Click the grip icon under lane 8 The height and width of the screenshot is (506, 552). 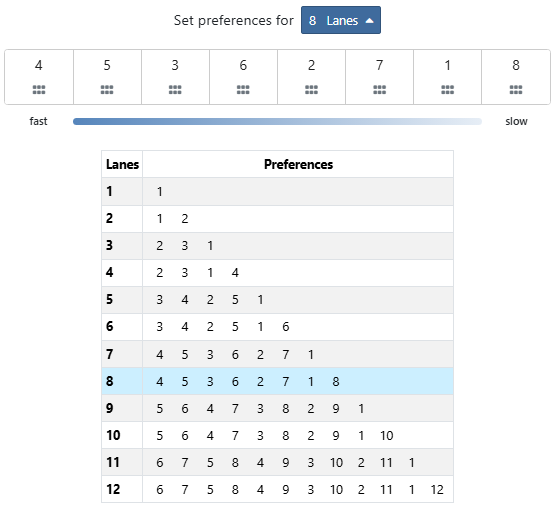[516, 90]
